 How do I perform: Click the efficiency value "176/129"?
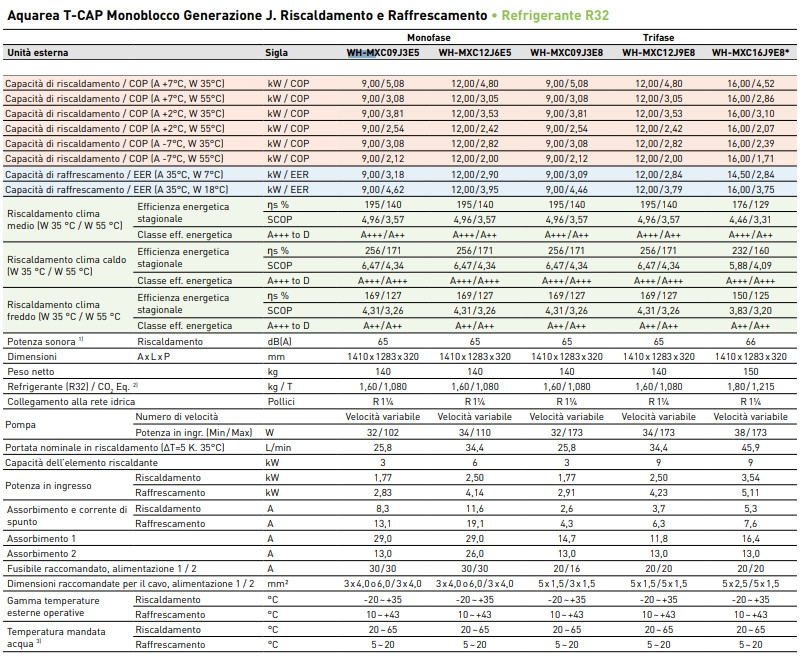tap(750, 204)
